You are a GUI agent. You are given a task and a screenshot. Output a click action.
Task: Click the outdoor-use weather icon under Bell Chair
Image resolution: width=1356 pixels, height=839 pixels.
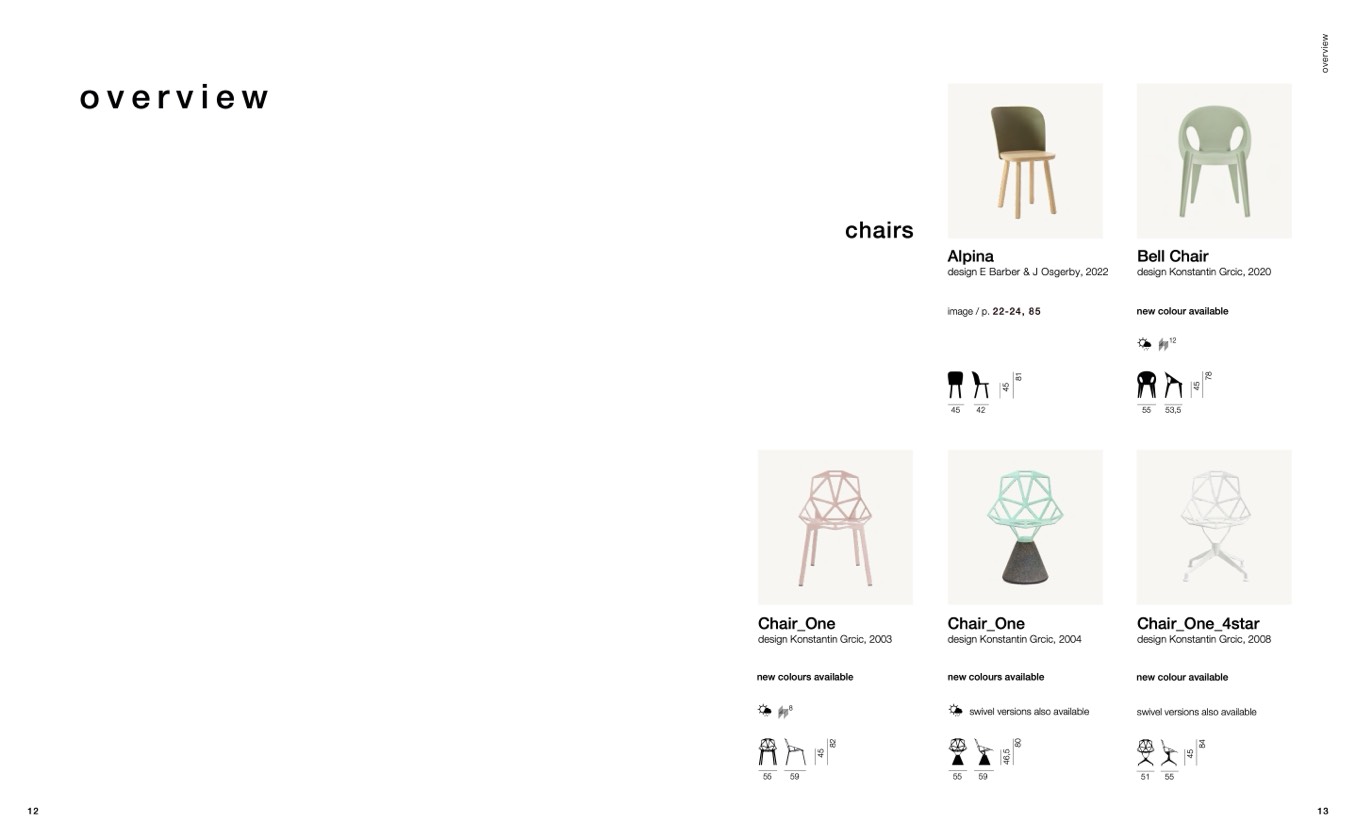(1144, 344)
